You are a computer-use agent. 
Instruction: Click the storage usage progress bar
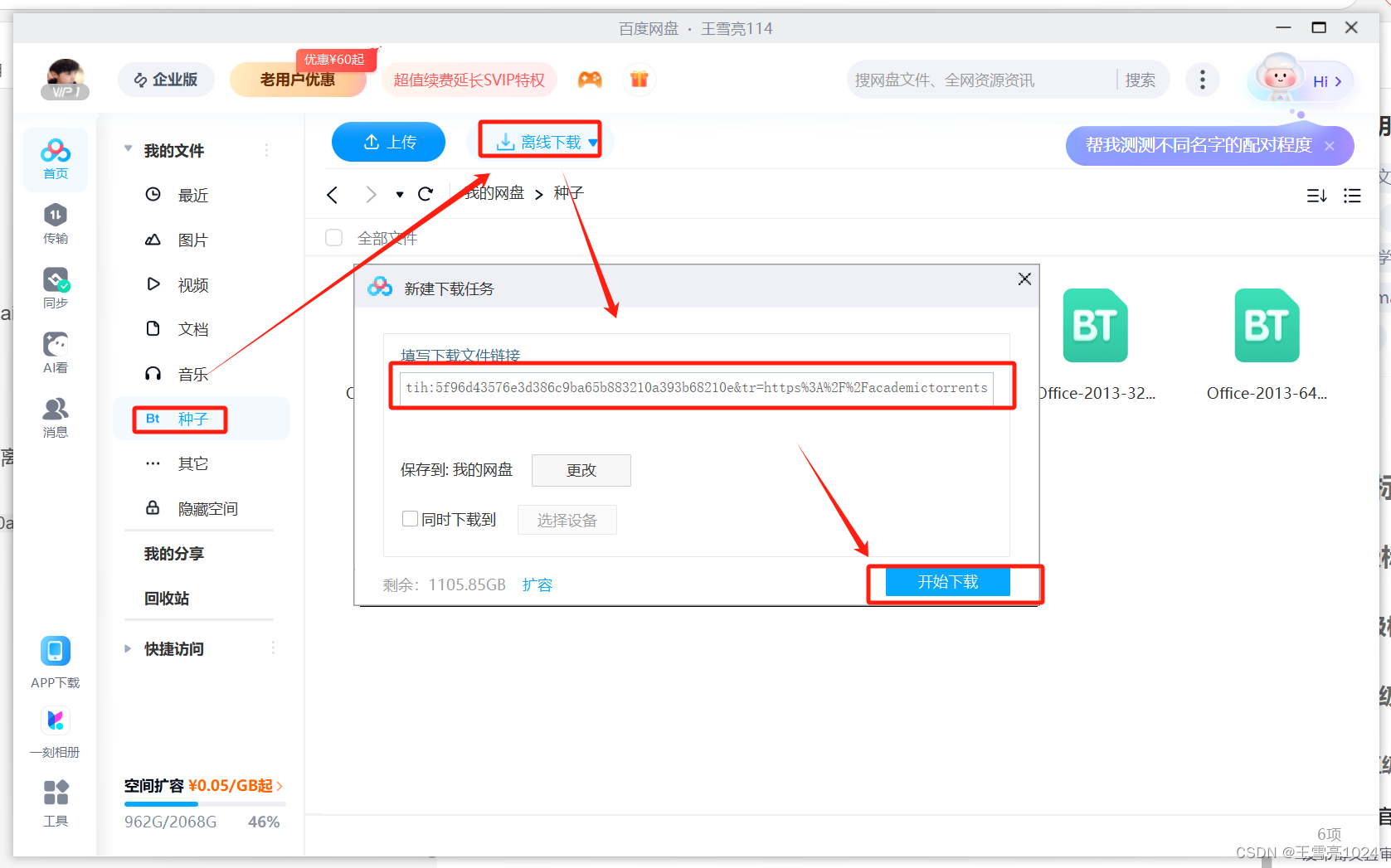[205, 804]
